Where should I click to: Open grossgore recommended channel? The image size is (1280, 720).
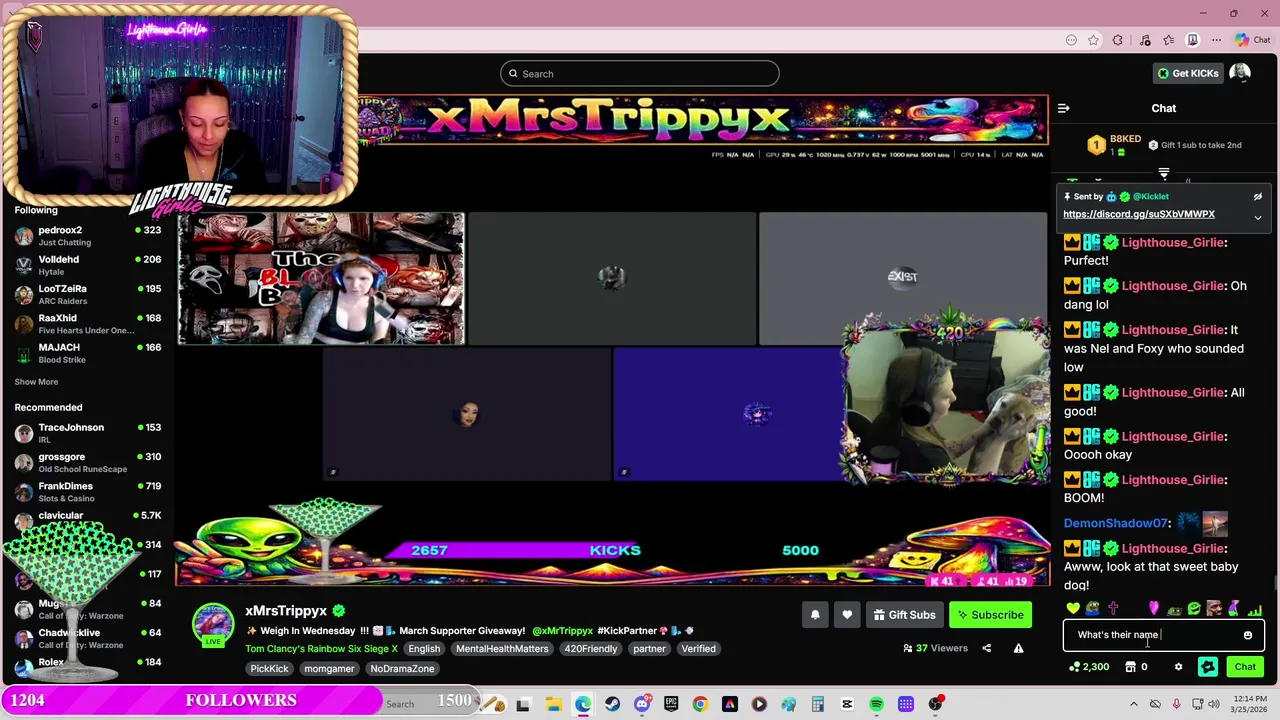point(88,462)
